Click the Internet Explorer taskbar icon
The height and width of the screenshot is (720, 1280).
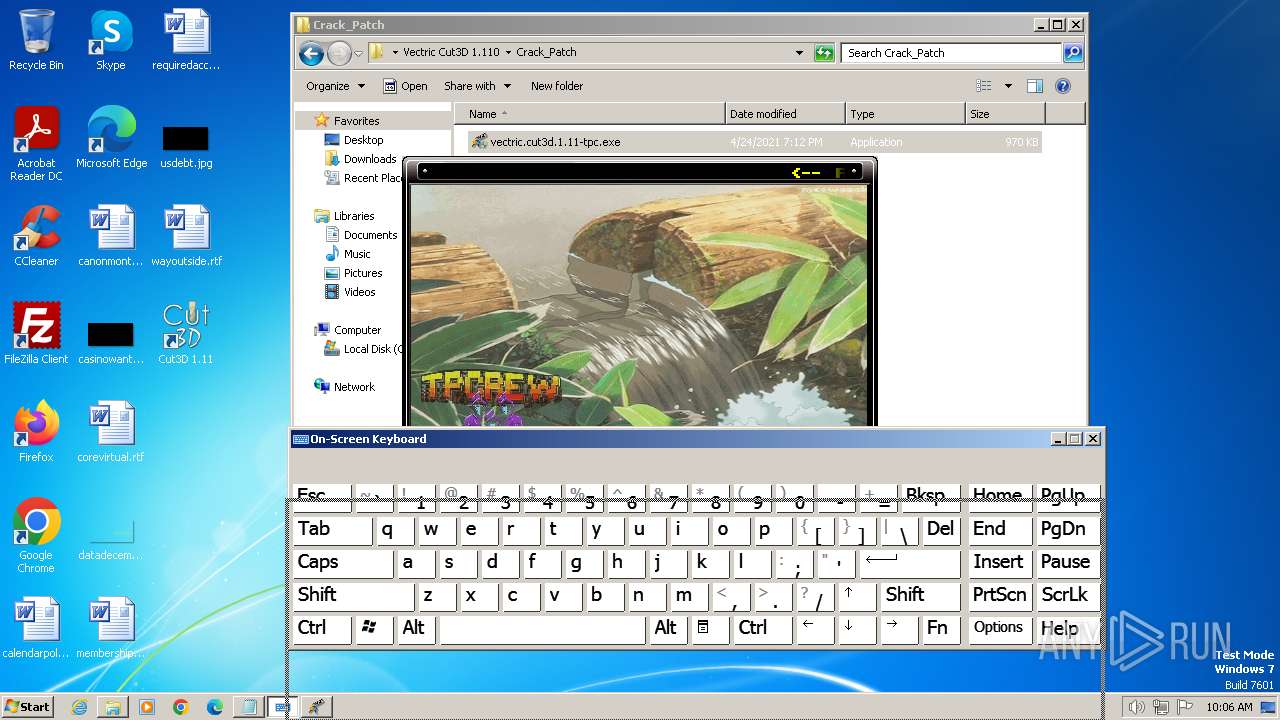tap(79, 707)
